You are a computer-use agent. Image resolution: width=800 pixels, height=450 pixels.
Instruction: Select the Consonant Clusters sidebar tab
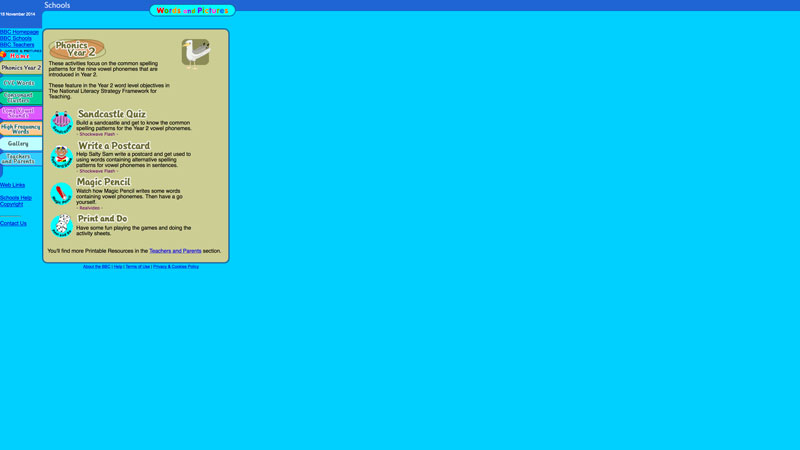(20, 98)
